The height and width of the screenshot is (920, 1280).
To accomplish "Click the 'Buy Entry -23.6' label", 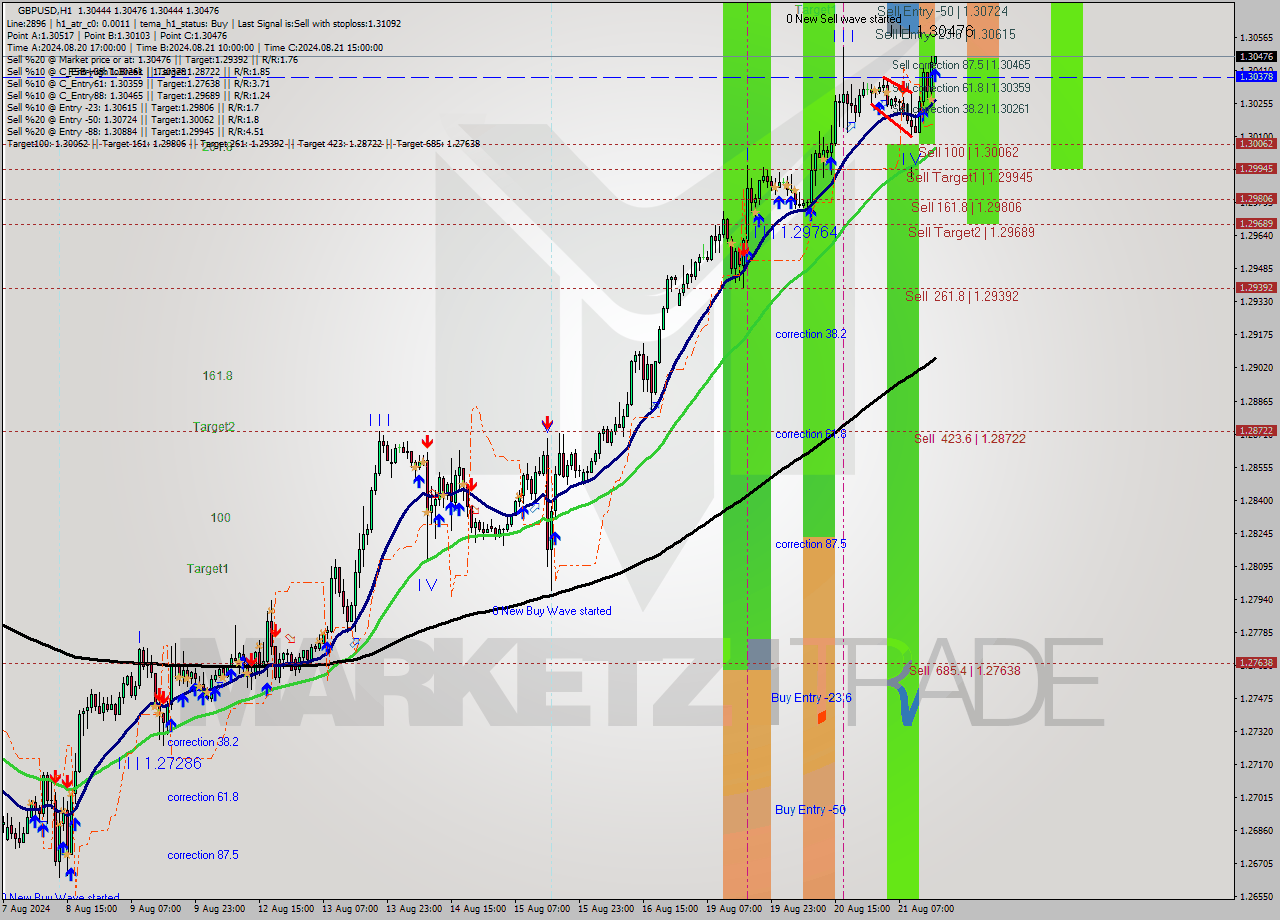I will (x=811, y=697).
